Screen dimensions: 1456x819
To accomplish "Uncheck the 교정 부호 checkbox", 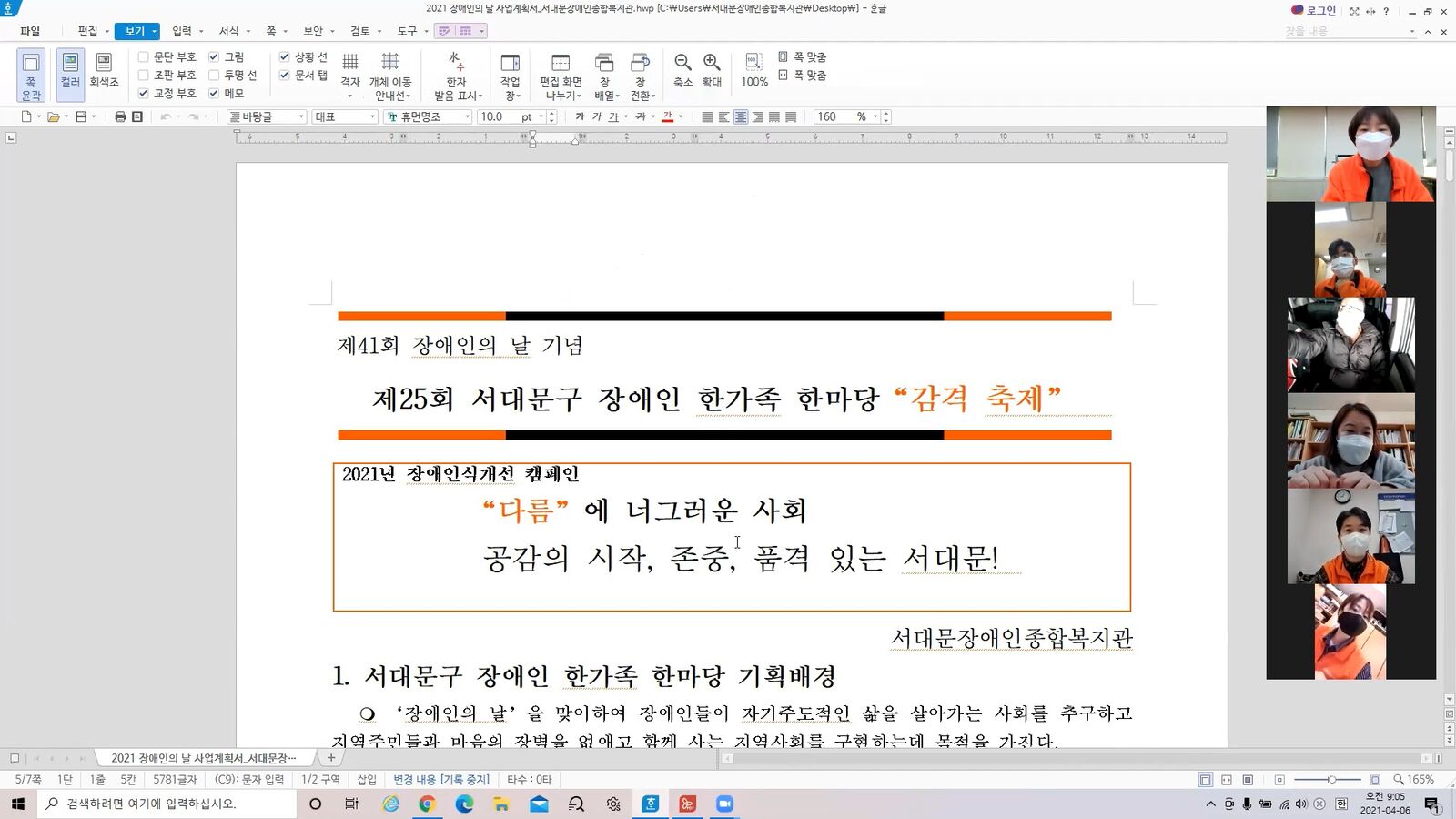I will point(143,93).
